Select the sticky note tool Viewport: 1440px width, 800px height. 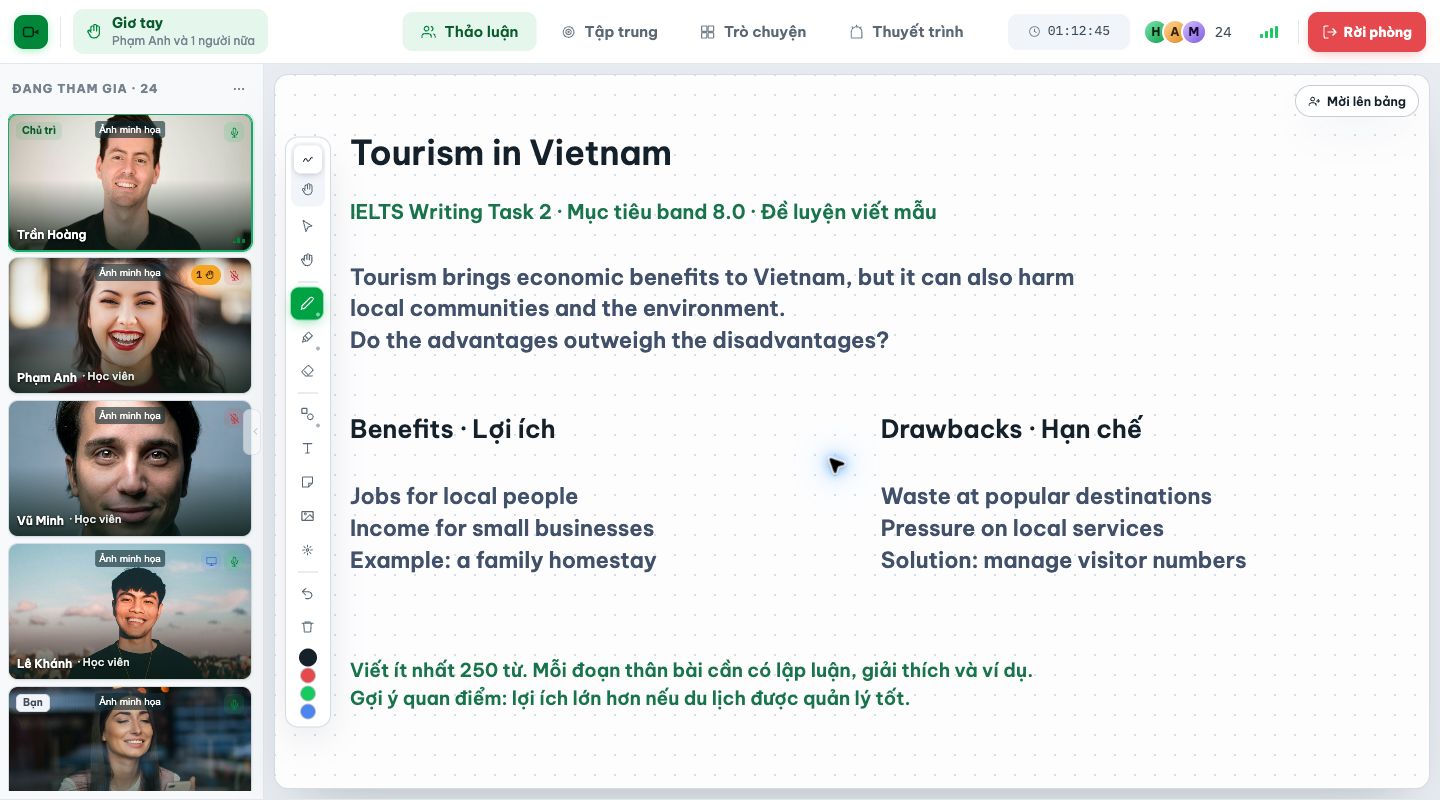307,482
